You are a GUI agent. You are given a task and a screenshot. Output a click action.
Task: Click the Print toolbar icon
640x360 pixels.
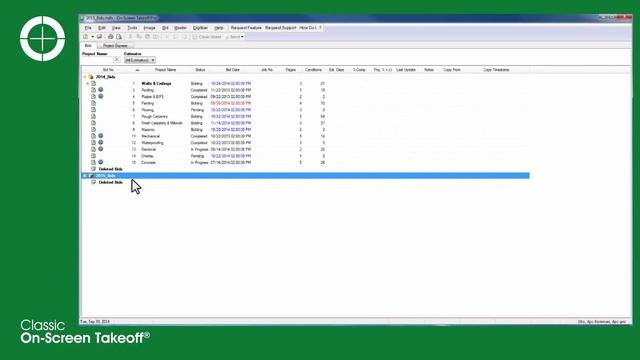[x=110, y=37]
